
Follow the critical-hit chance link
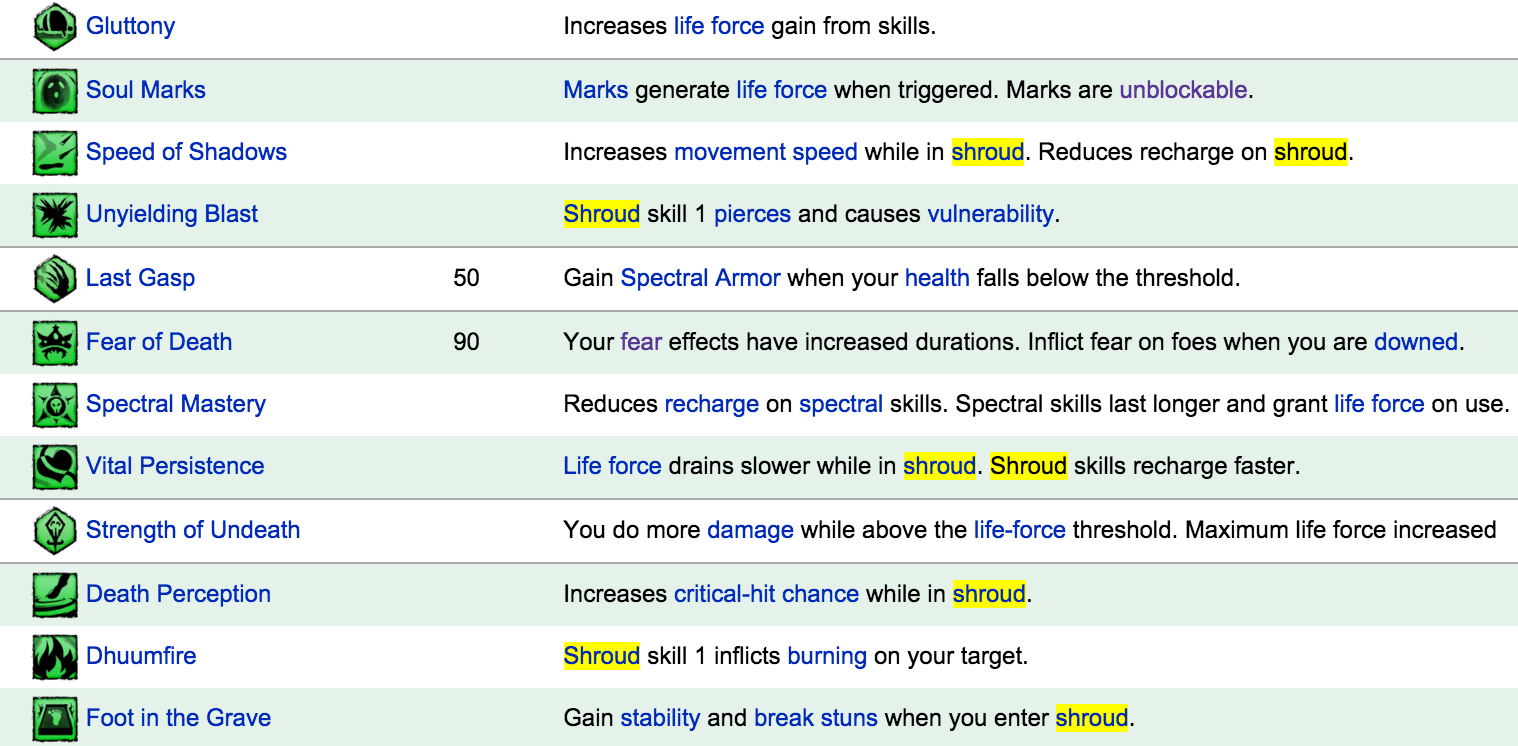click(766, 594)
